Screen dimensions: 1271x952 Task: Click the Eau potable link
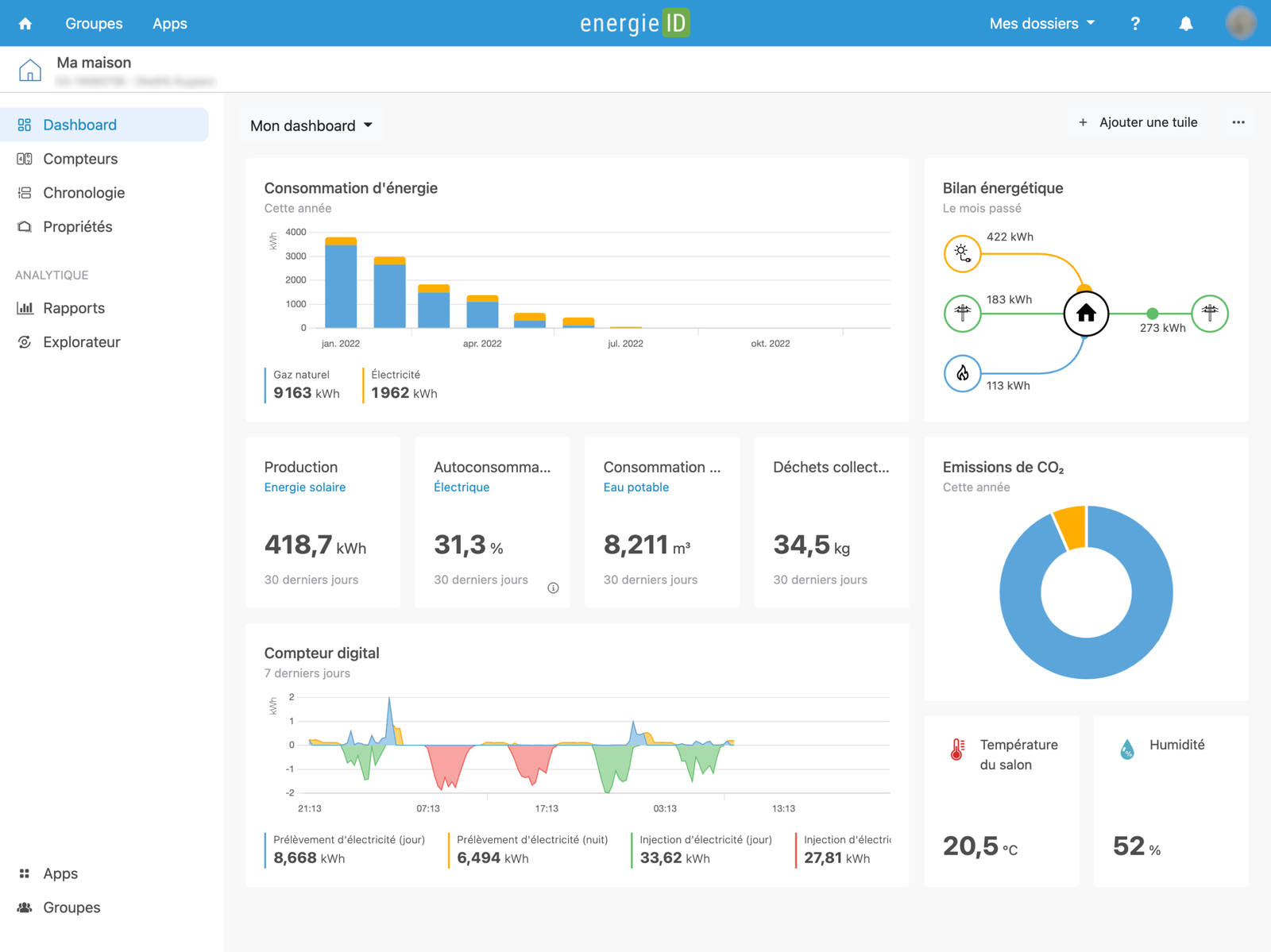pyautogui.click(x=635, y=488)
